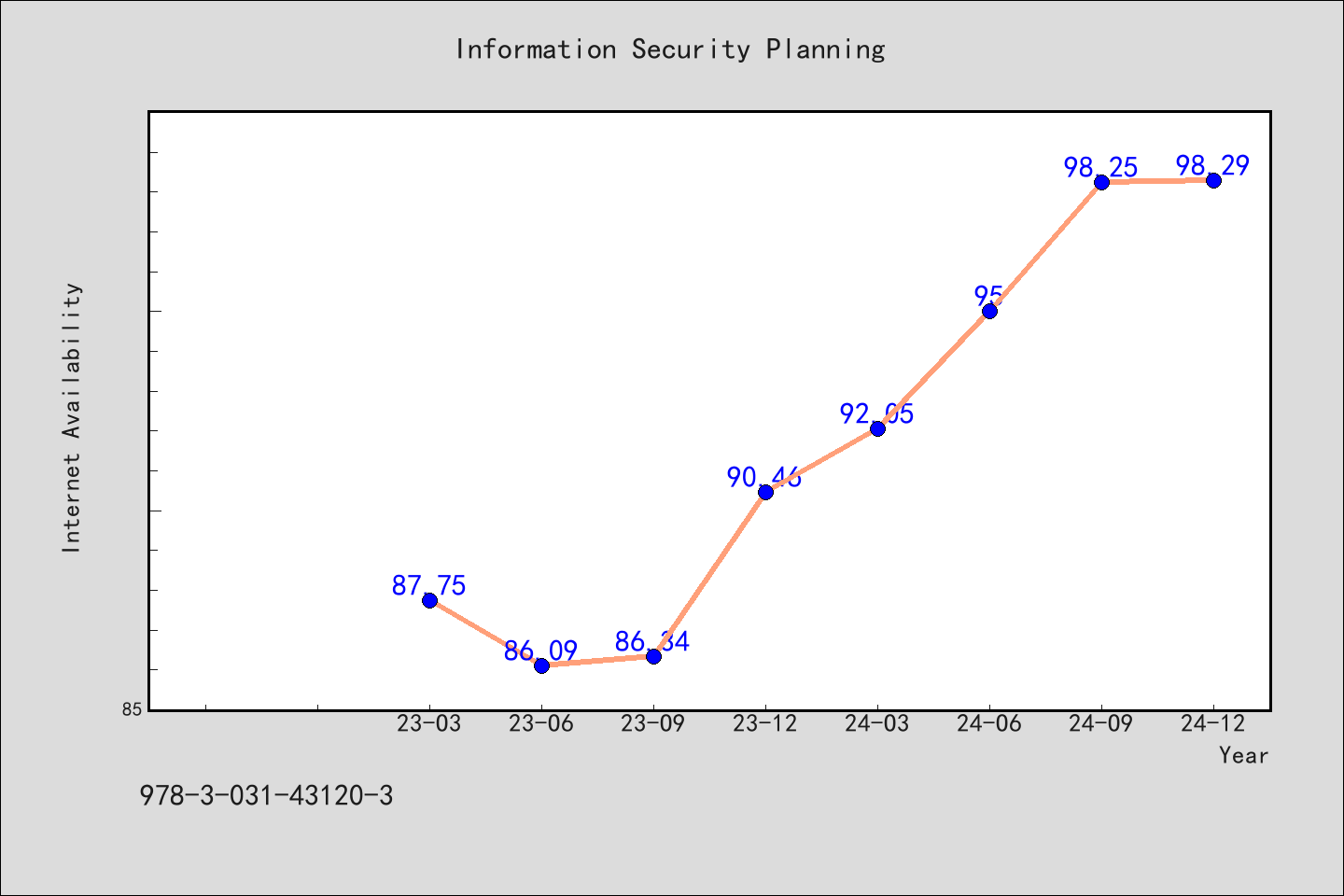1344x896 pixels.
Task: Select the Internet Availability axis label
Action: [x=72, y=417]
